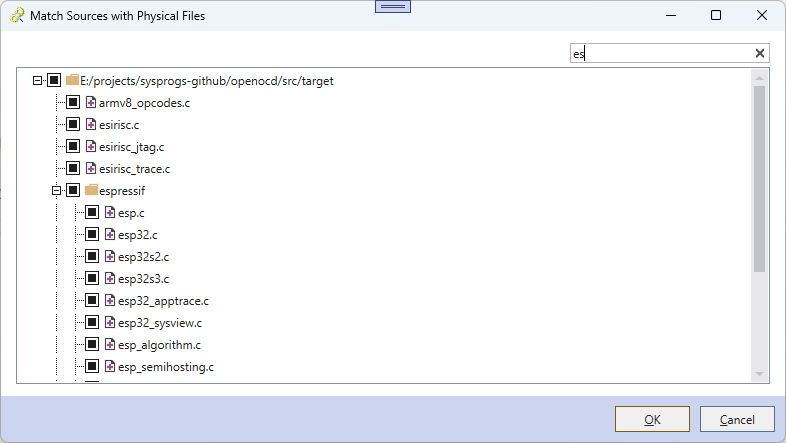This screenshot has height=443, width=786.
Task: Toggle checkbox for esirisc_trace.c
Action: [73, 168]
